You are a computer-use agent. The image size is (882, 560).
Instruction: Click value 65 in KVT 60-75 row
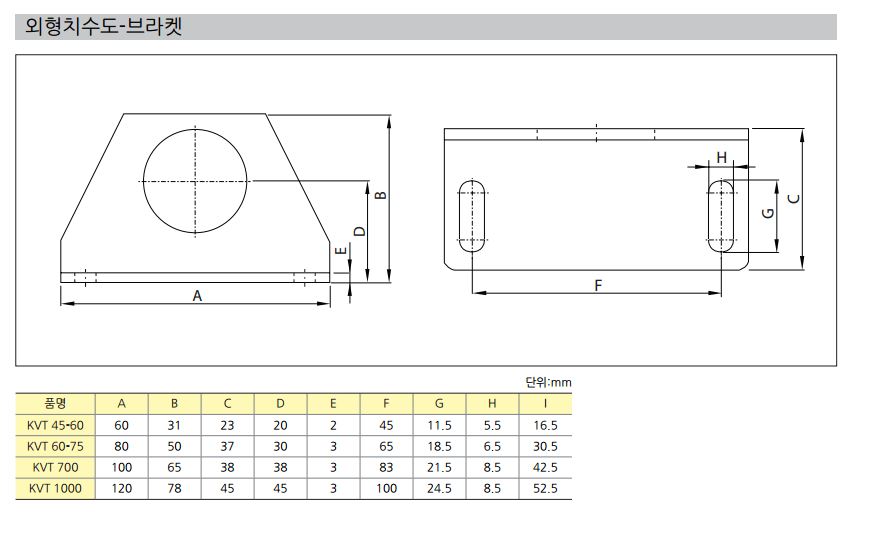click(x=386, y=446)
